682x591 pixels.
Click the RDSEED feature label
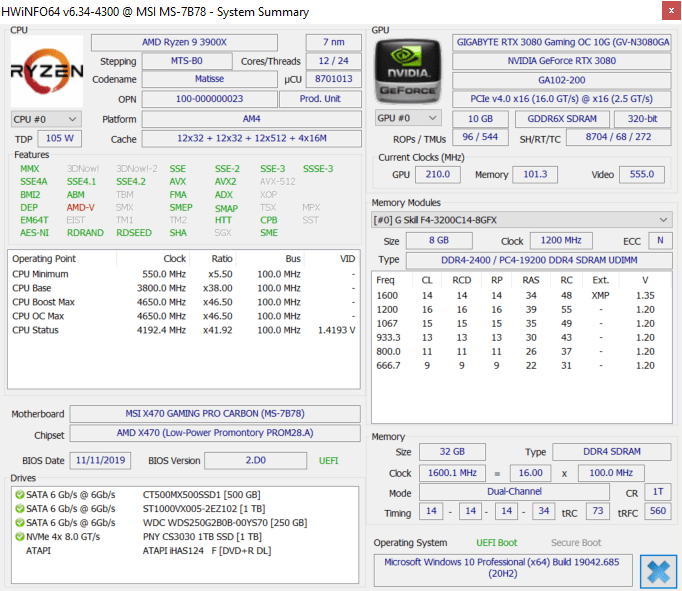(134, 233)
